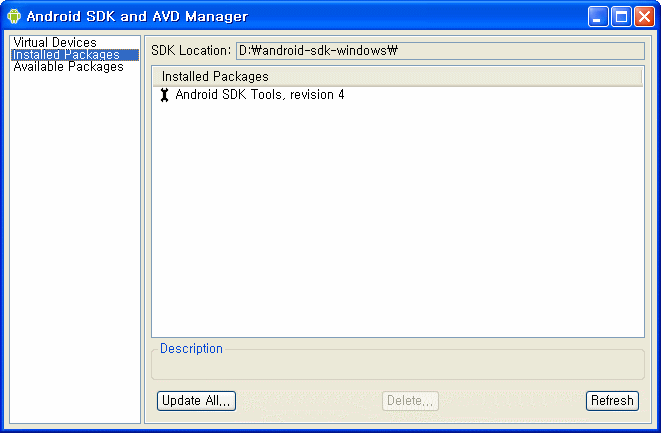Viewport: 661px width, 433px height.
Task: Click the Update All button
Action: (x=196, y=401)
